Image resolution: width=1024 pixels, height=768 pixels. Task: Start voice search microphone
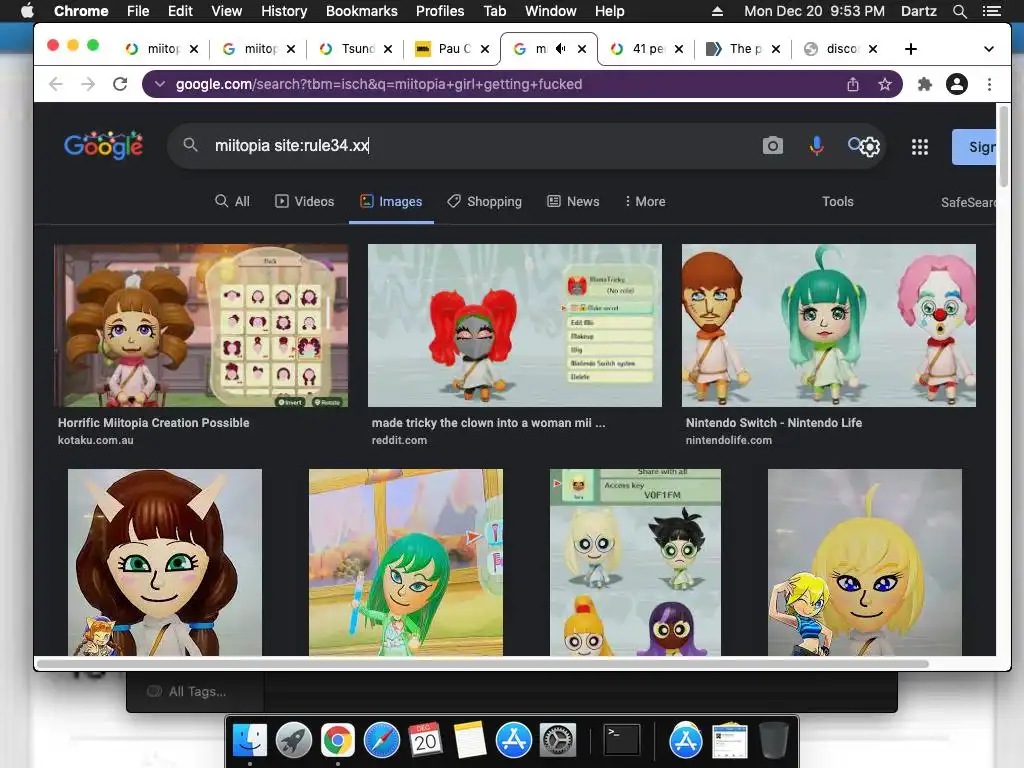(x=816, y=146)
